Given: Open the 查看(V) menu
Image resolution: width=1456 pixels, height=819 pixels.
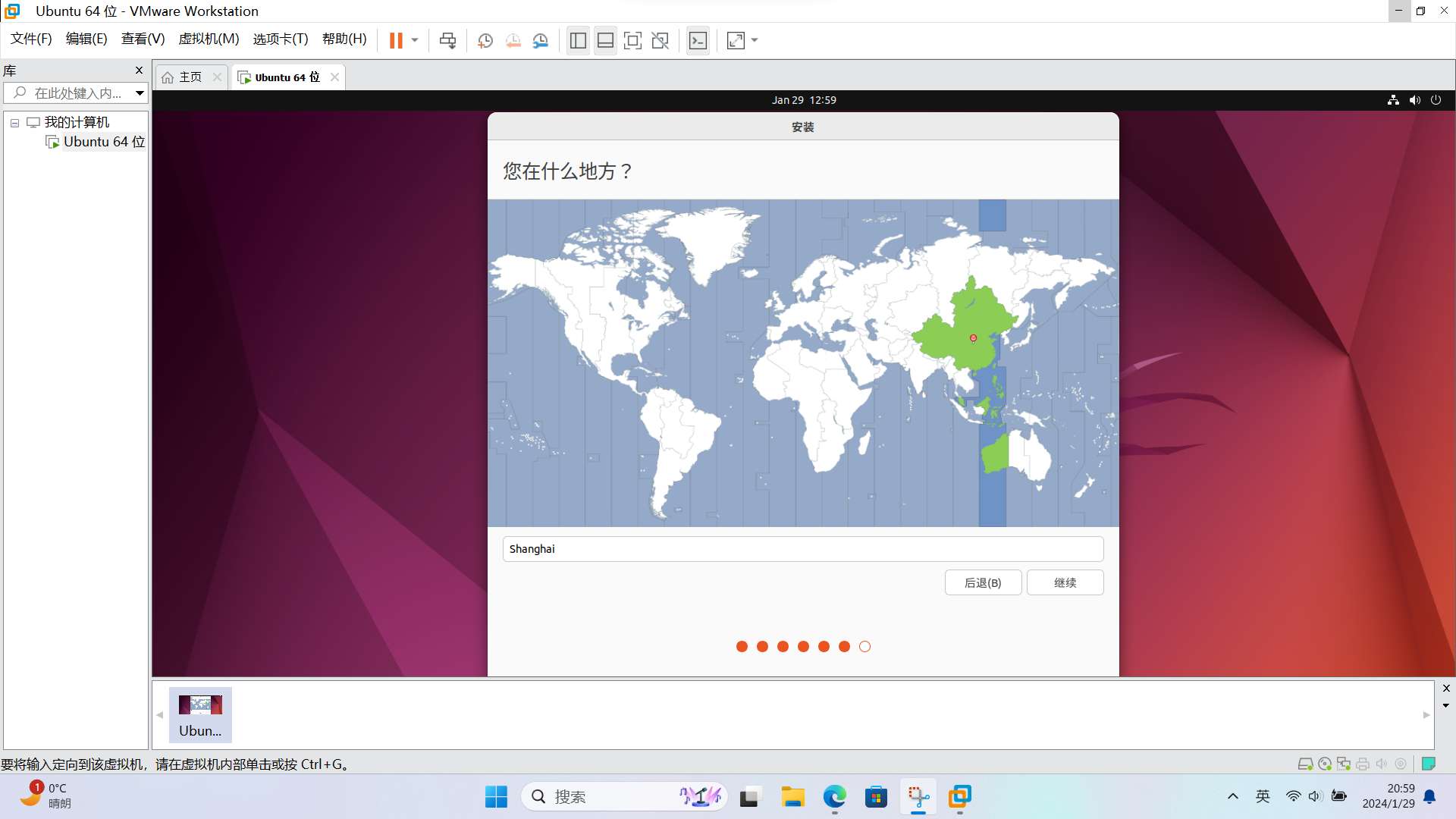Looking at the screenshot, I should [143, 39].
